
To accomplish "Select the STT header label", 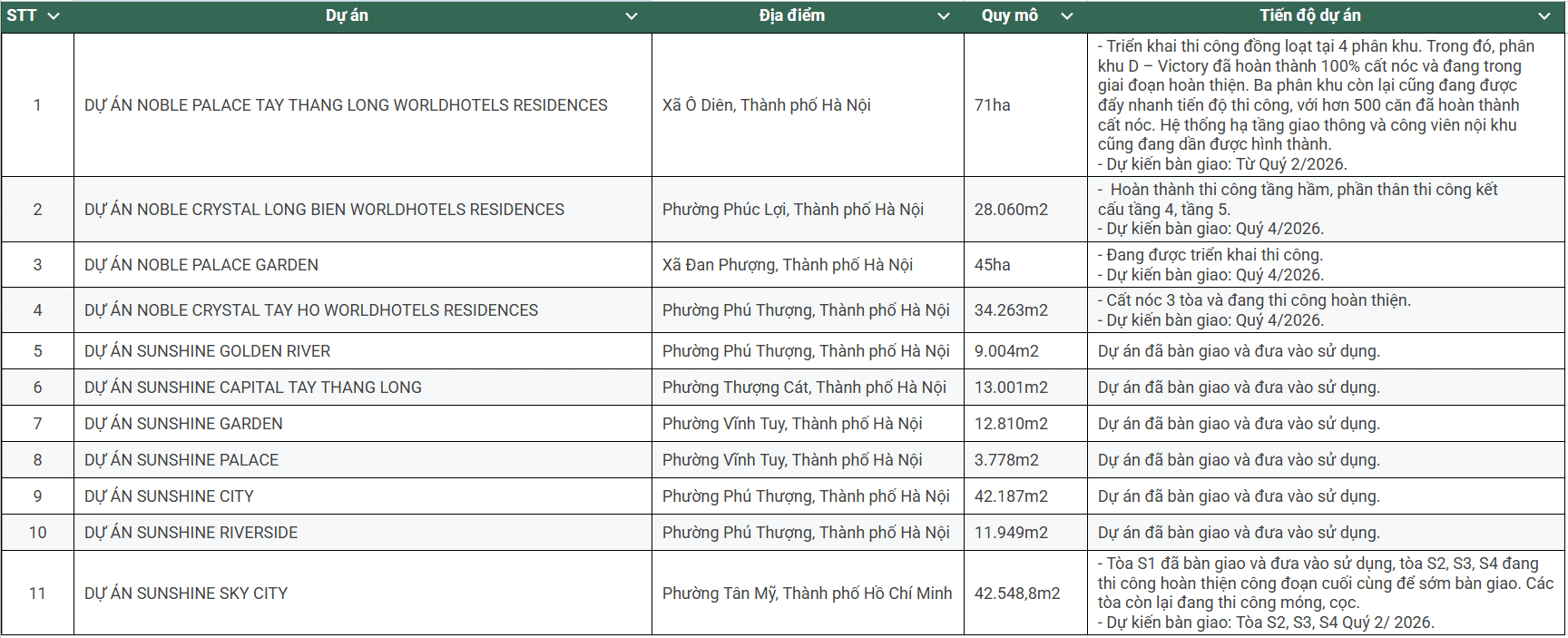I will (22, 15).
